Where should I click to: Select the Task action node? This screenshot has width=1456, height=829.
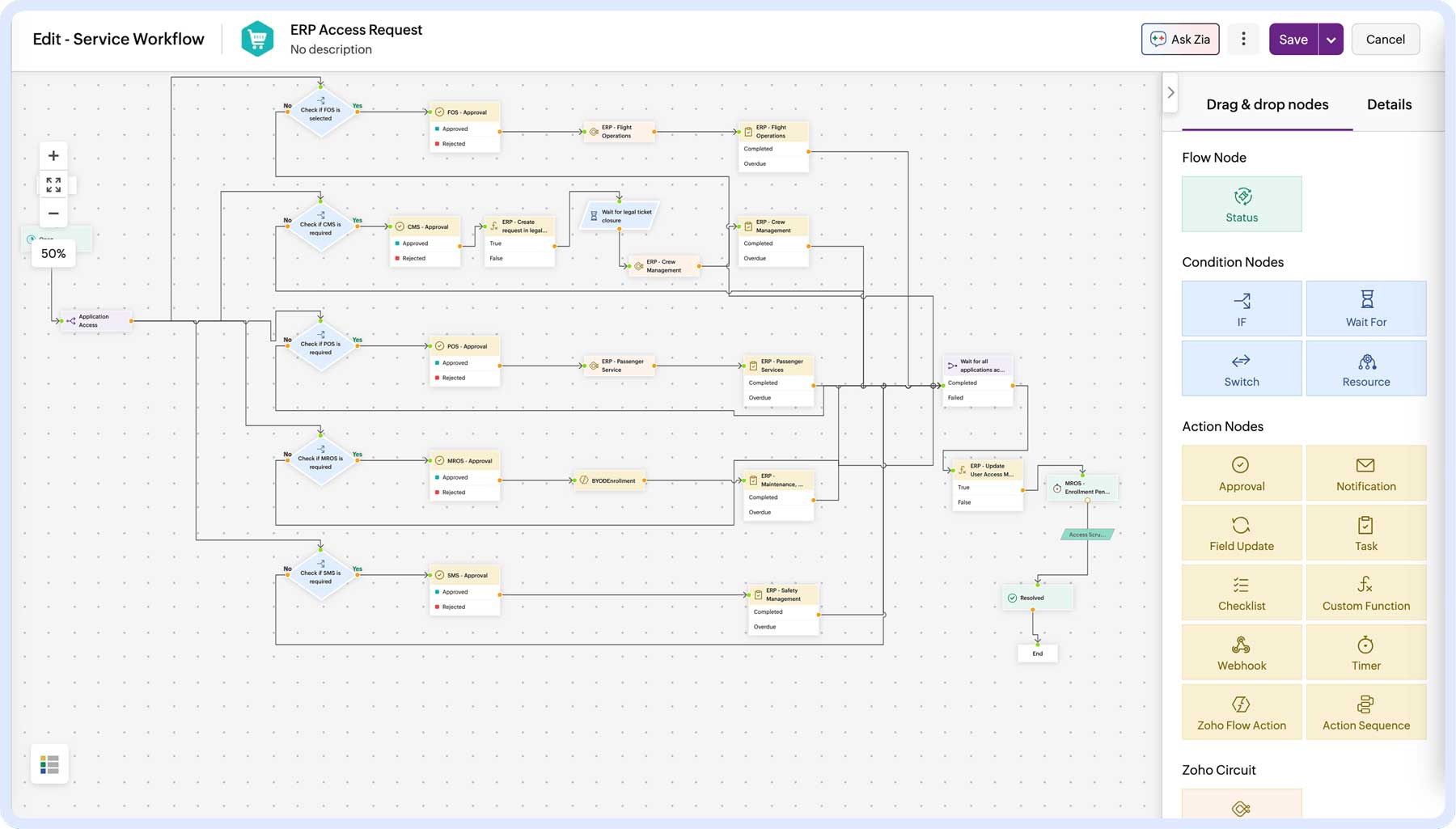[x=1366, y=533]
